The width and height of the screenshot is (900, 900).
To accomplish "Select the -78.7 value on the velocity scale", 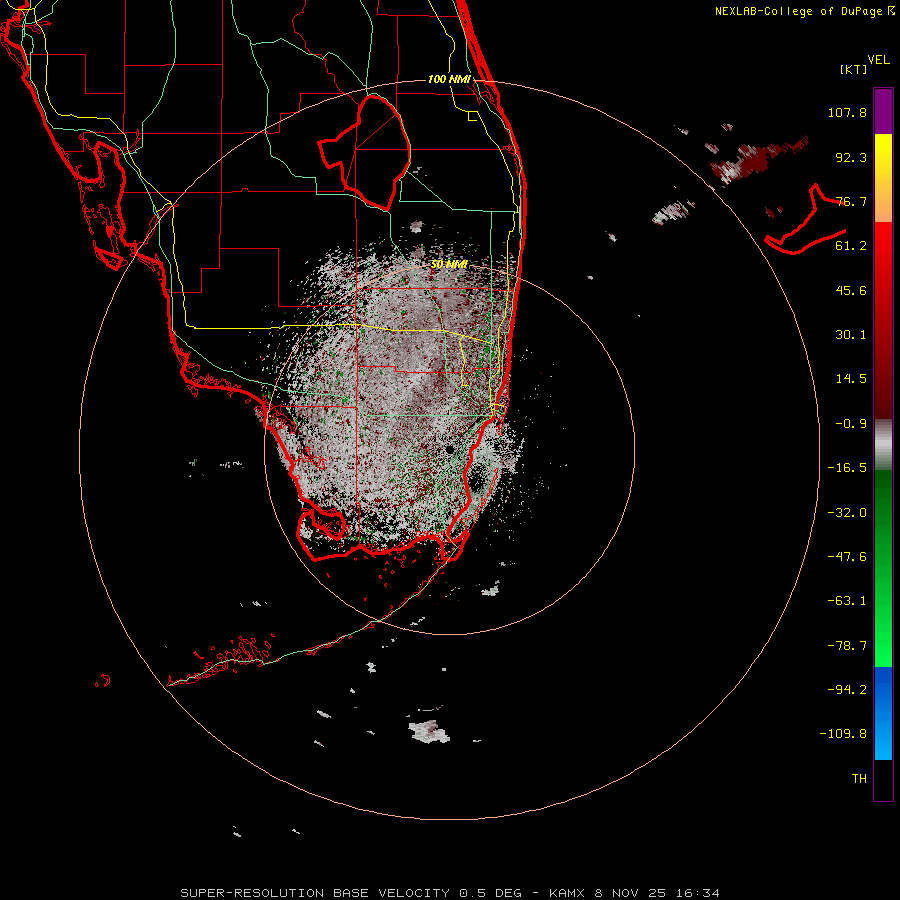I will coord(847,646).
